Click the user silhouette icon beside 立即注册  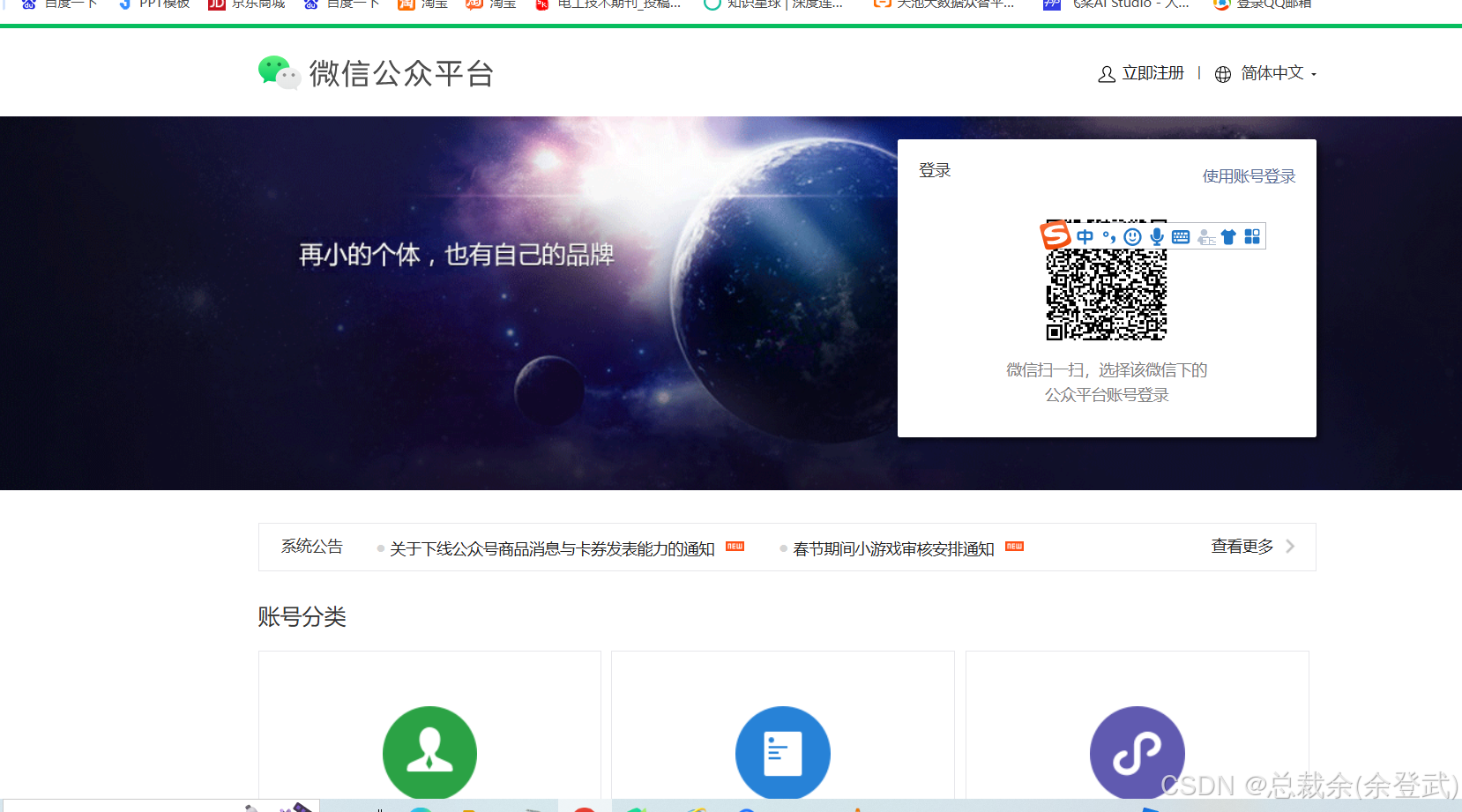pyautogui.click(x=1107, y=75)
